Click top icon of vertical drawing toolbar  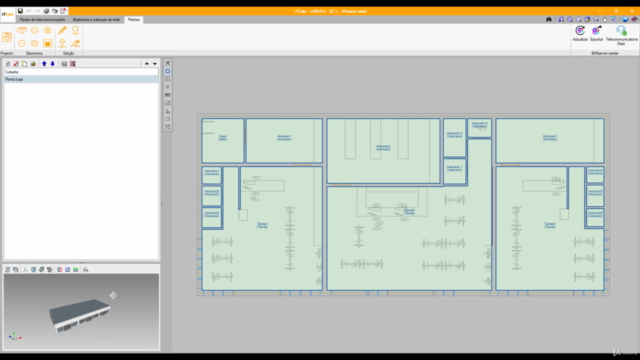pos(168,63)
